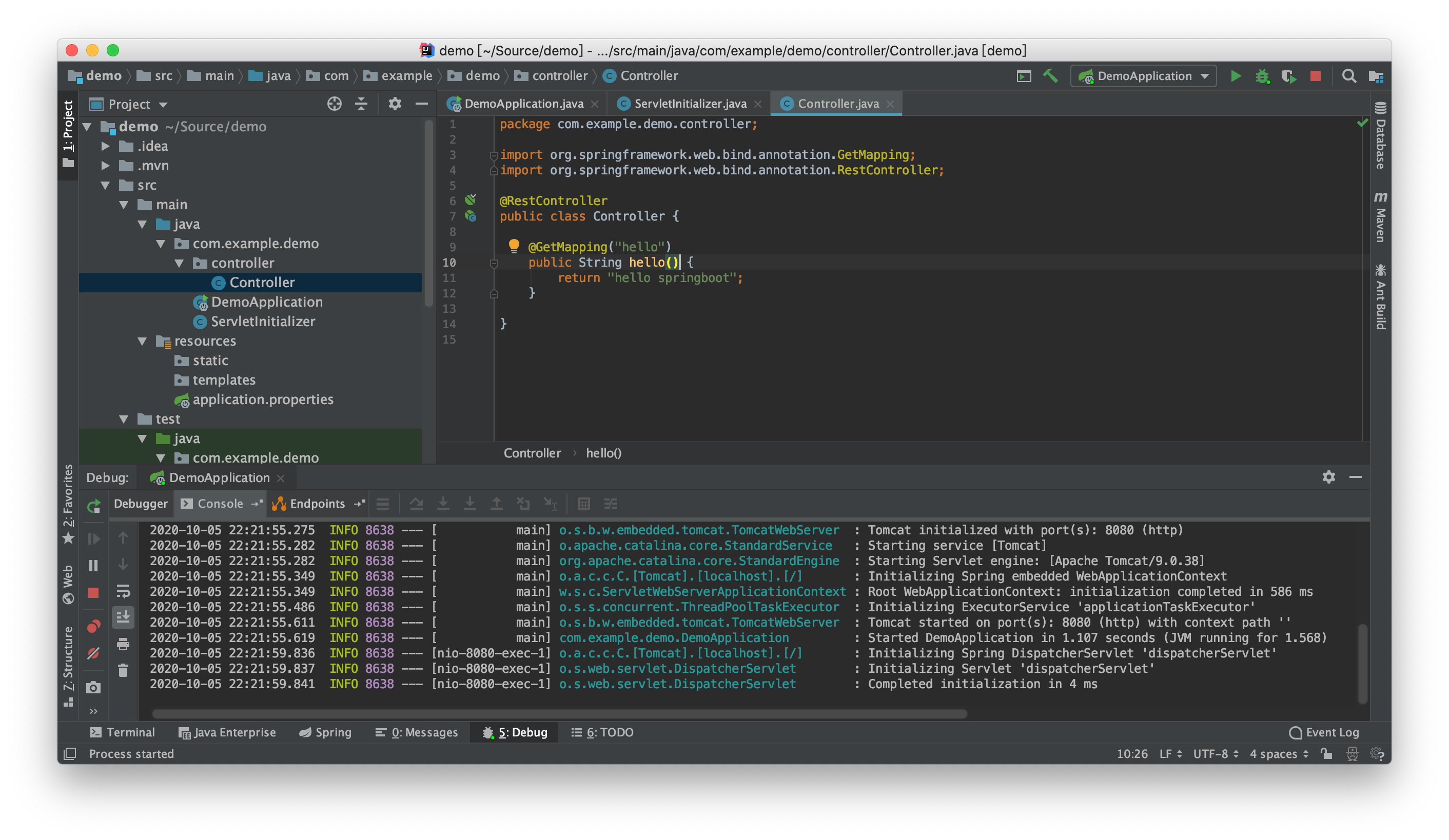Click the threads layout icon after Endpoints
The width and height of the screenshot is (1449, 840).
pos(383,503)
